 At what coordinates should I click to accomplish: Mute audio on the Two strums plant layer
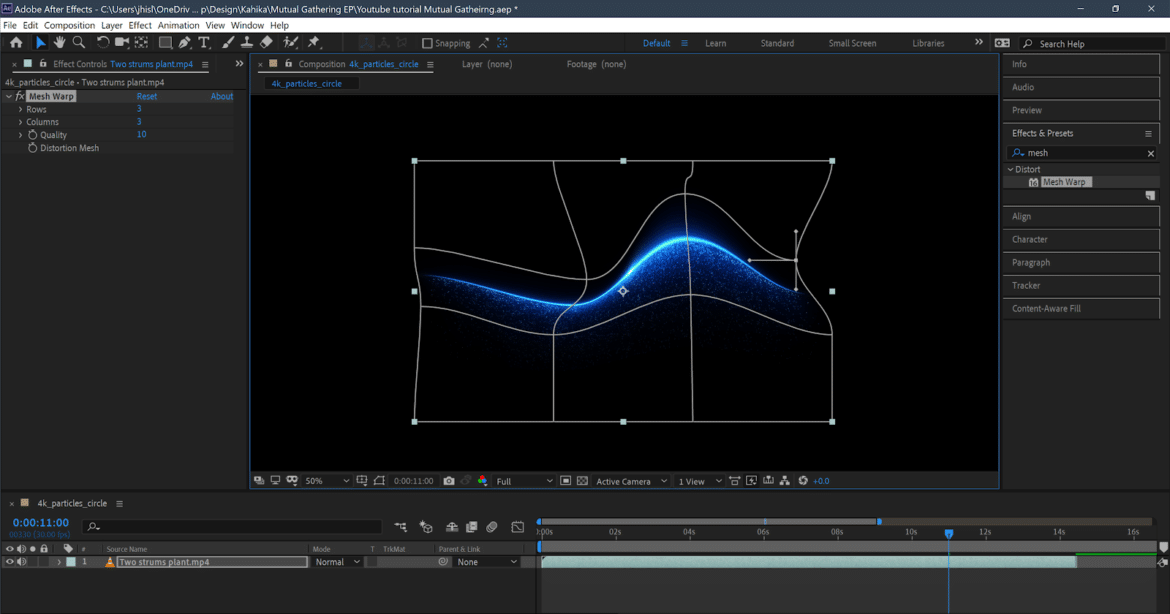coord(21,561)
